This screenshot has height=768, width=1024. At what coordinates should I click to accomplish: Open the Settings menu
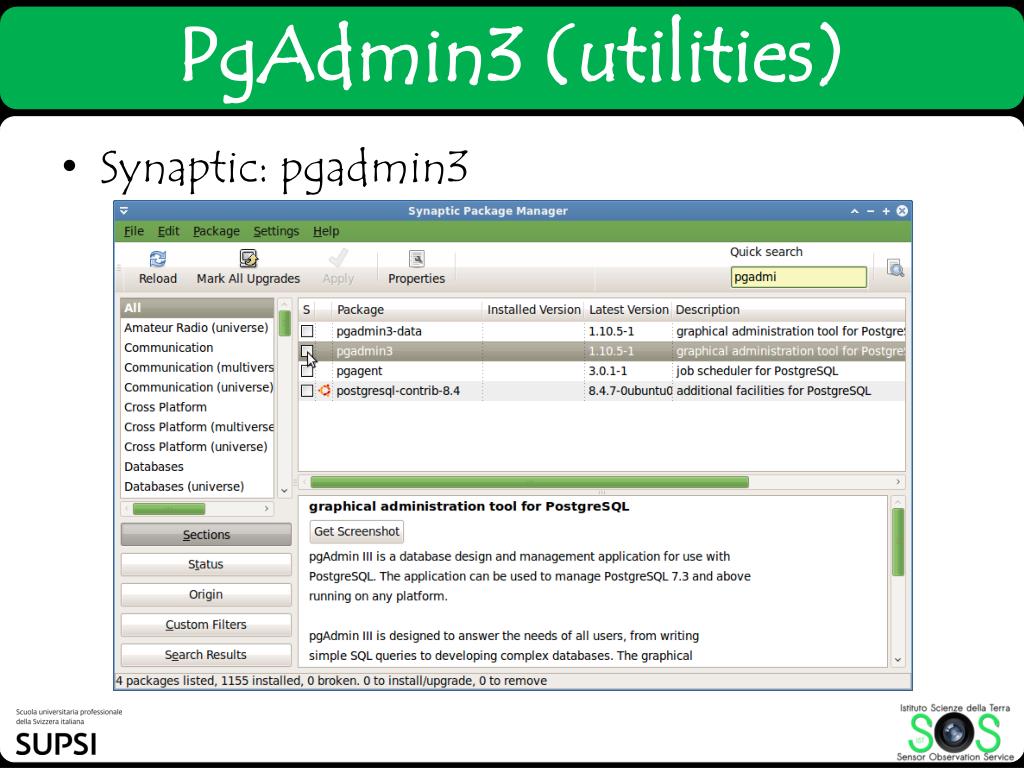click(276, 231)
